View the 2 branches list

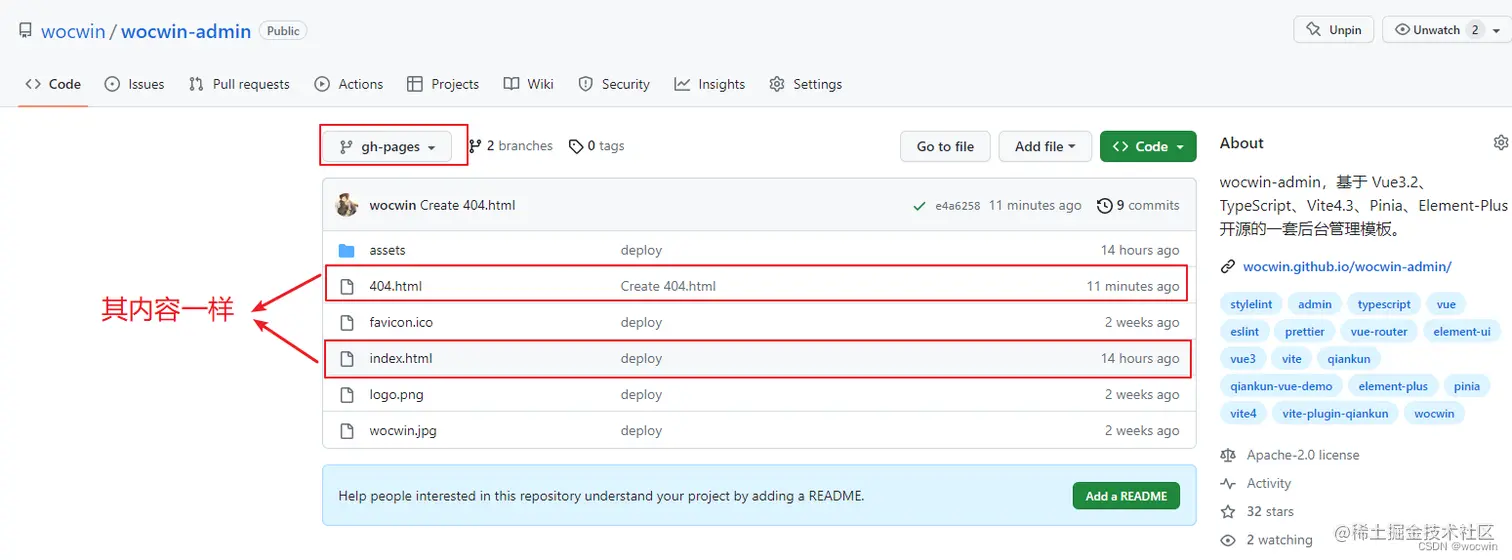coord(510,146)
